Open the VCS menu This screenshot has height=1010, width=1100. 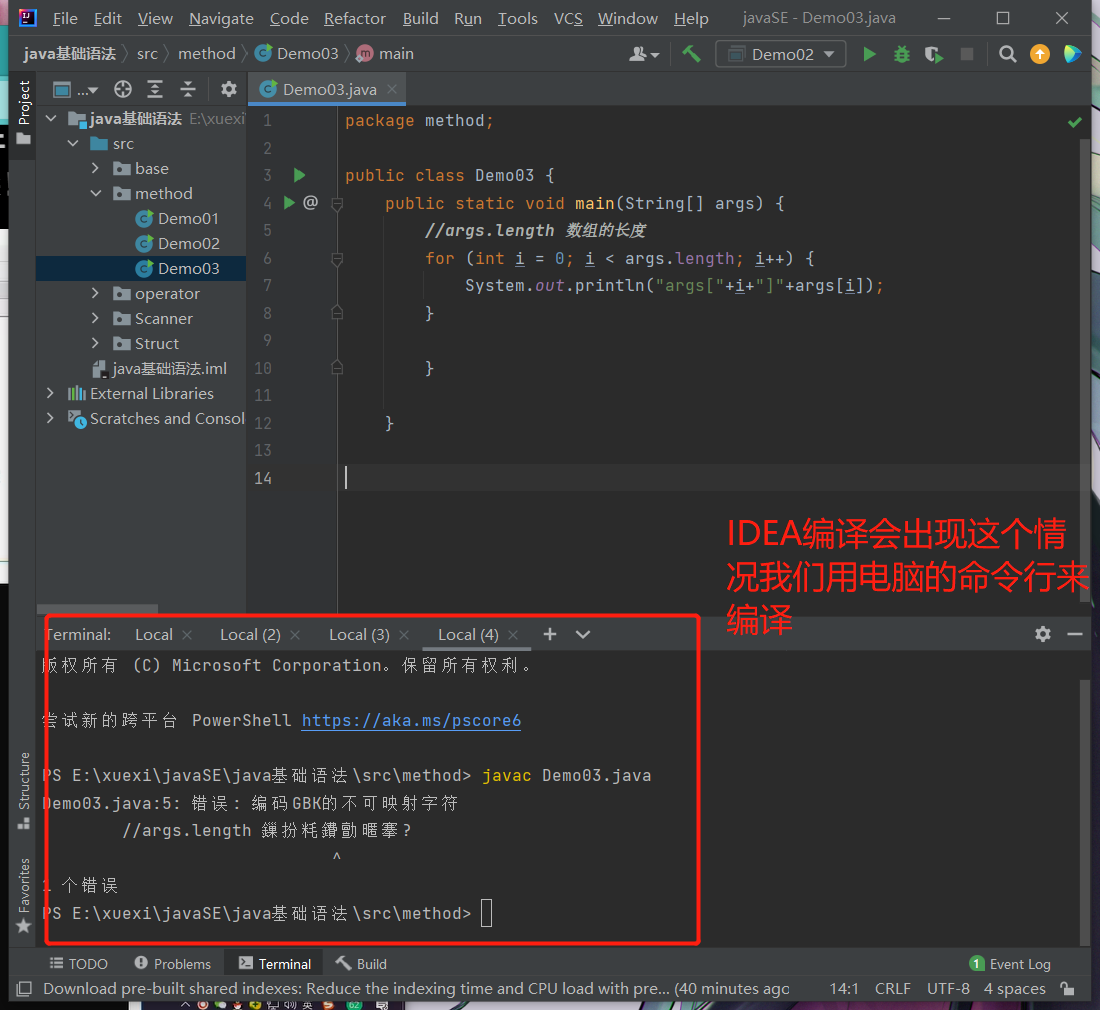pos(568,18)
